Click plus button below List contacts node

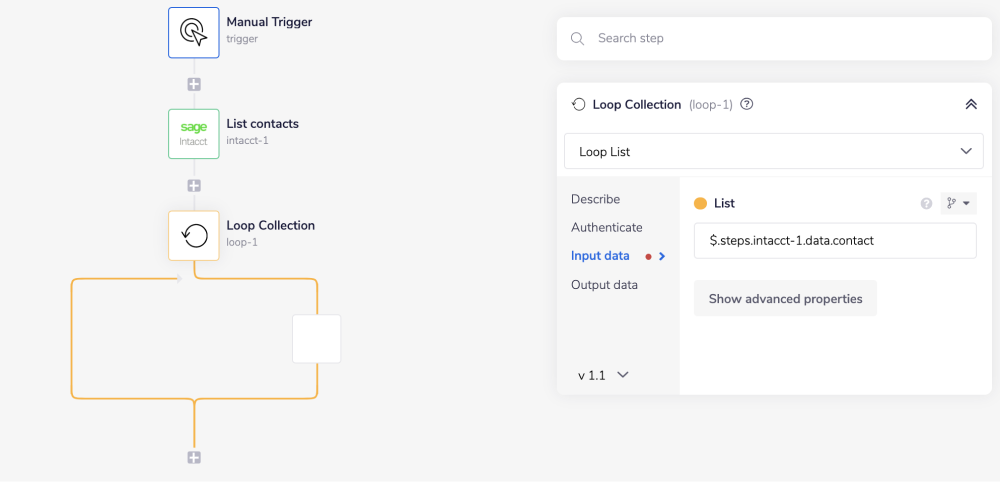194,186
